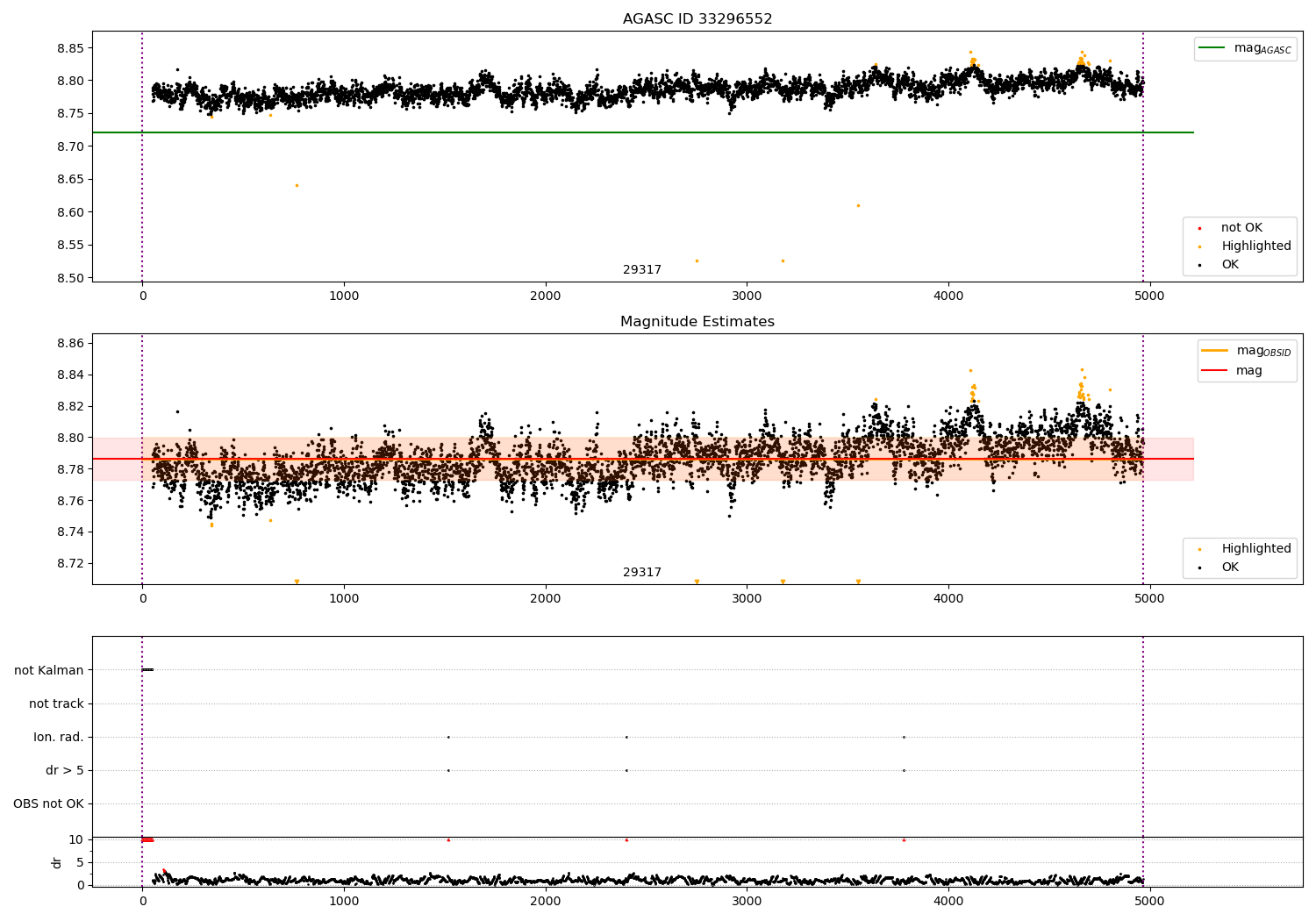Click the orange outlier point at 8.64 in top plot
This screenshot has width=1316, height=921.
(297, 185)
